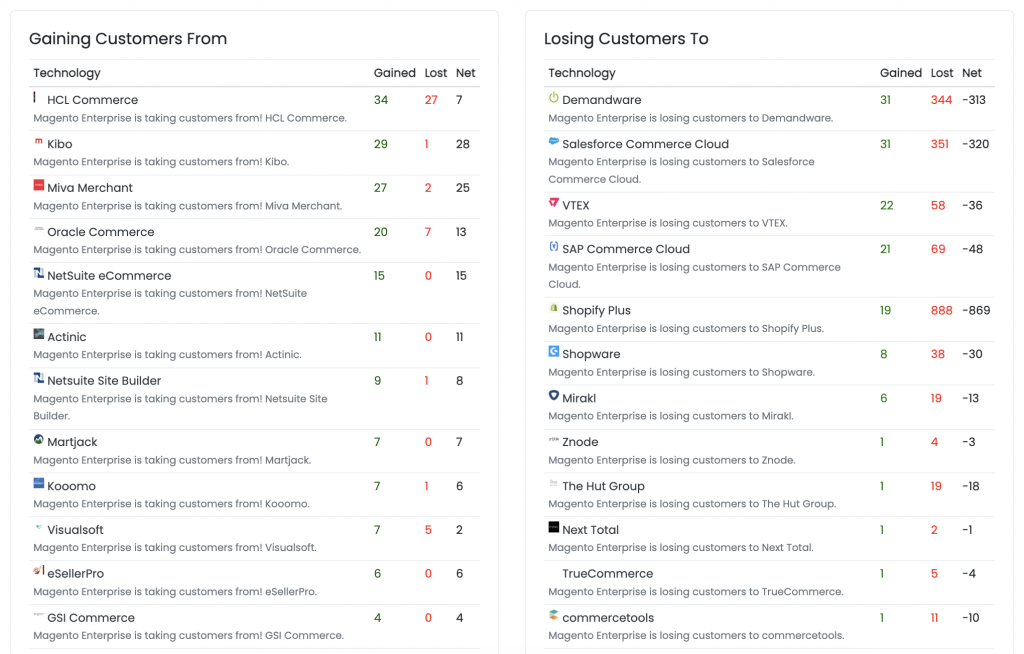The height and width of the screenshot is (654, 1024).
Task: Click the Miva Merchant red logo icon
Action: tap(39, 186)
